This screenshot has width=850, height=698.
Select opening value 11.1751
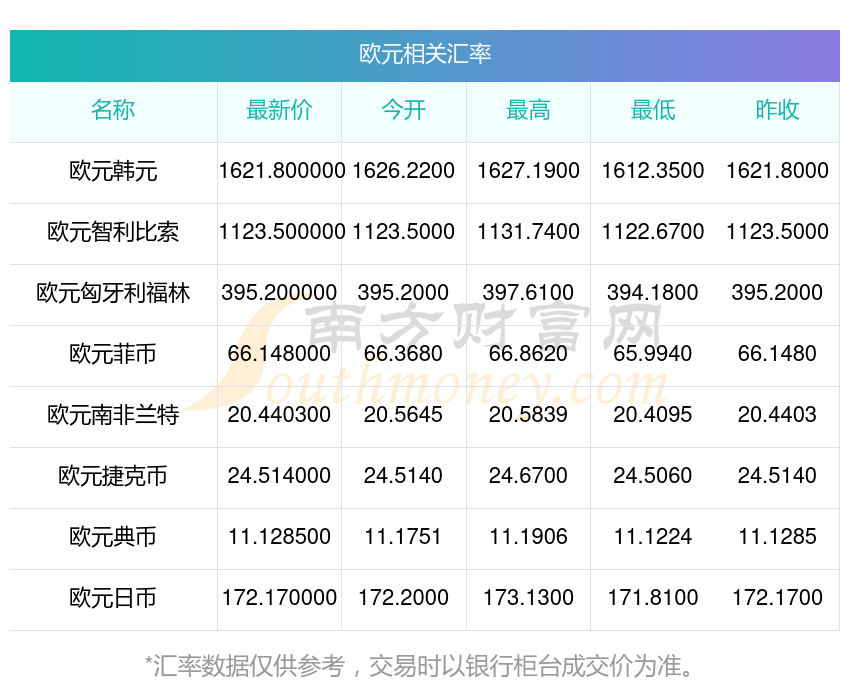(x=404, y=537)
